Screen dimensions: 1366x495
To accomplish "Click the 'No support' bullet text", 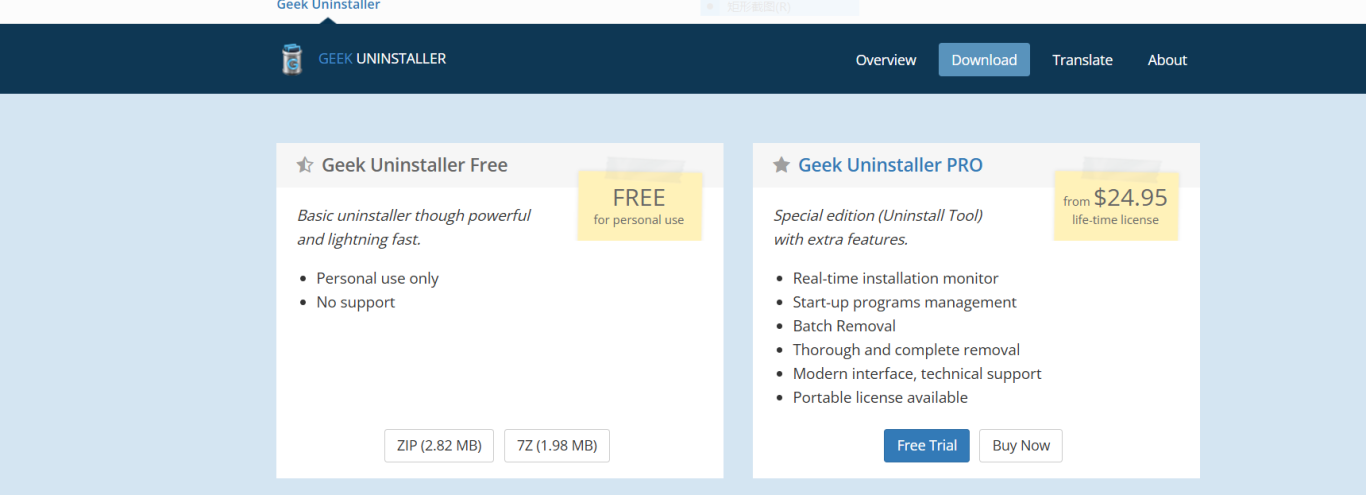I will tap(356, 303).
